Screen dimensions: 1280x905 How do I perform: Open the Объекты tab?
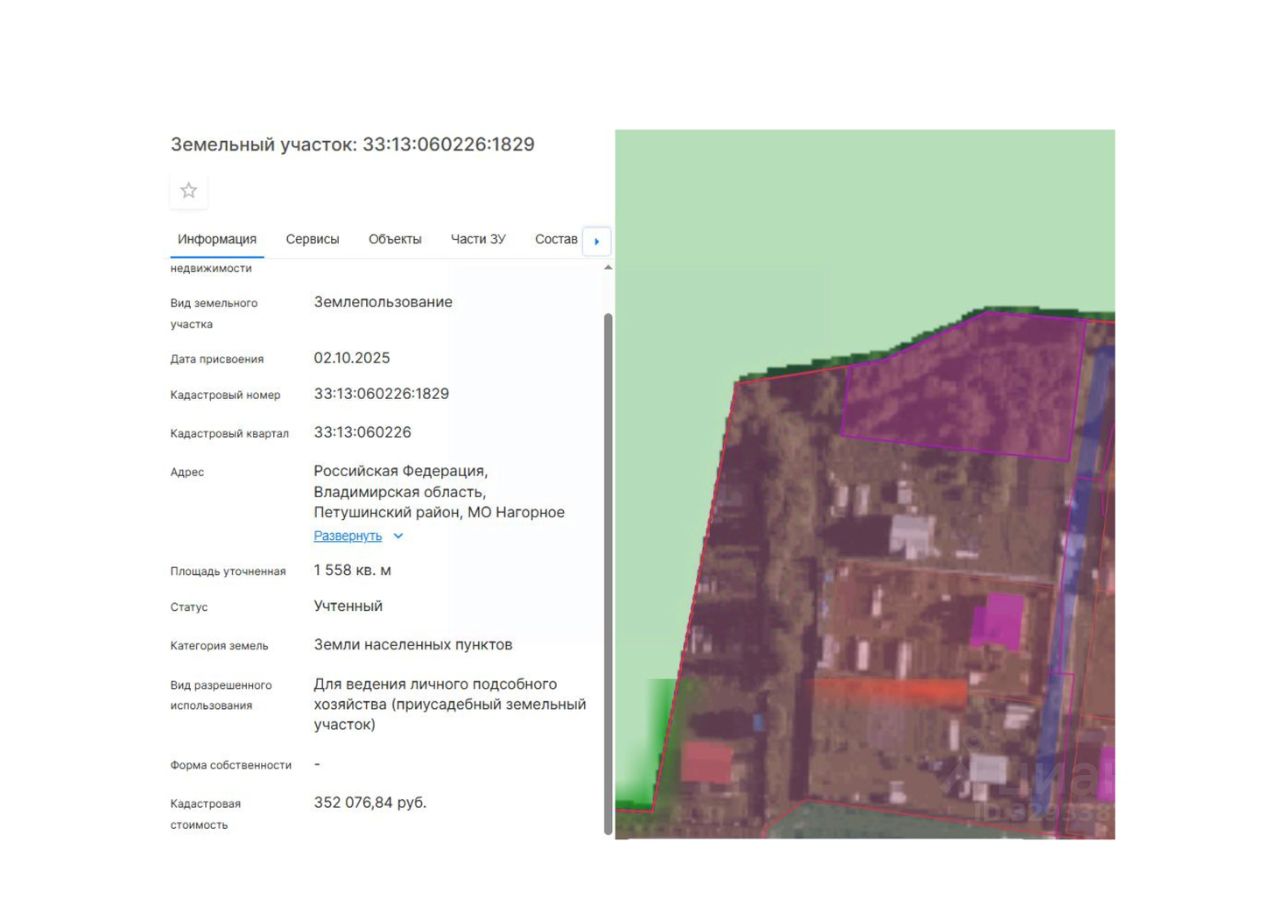click(395, 239)
